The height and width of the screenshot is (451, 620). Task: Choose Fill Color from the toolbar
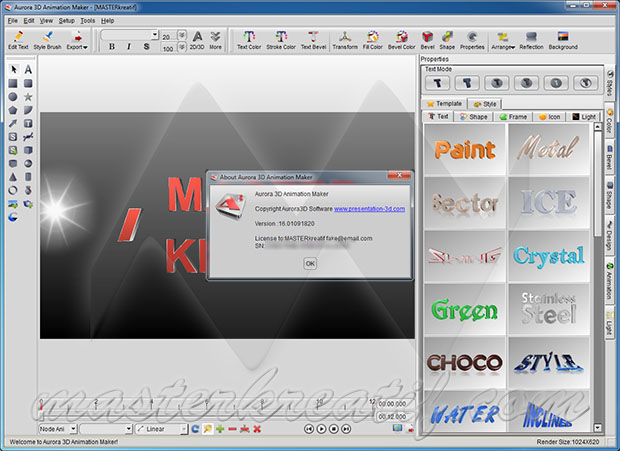372,40
